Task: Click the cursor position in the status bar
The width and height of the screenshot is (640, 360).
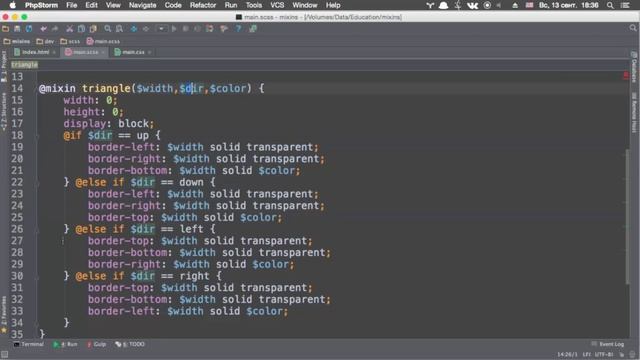Action: click(x=568, y=354)
